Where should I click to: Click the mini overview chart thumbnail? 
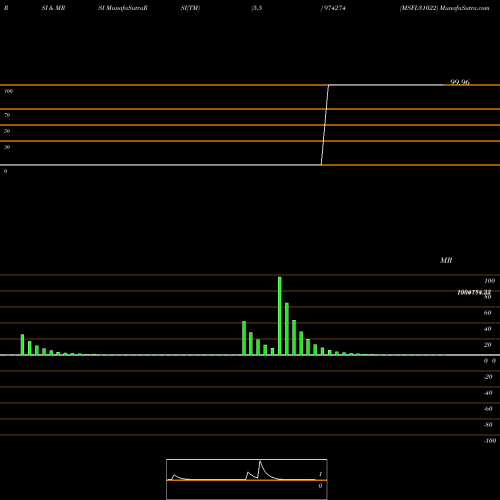coord(247,479)
